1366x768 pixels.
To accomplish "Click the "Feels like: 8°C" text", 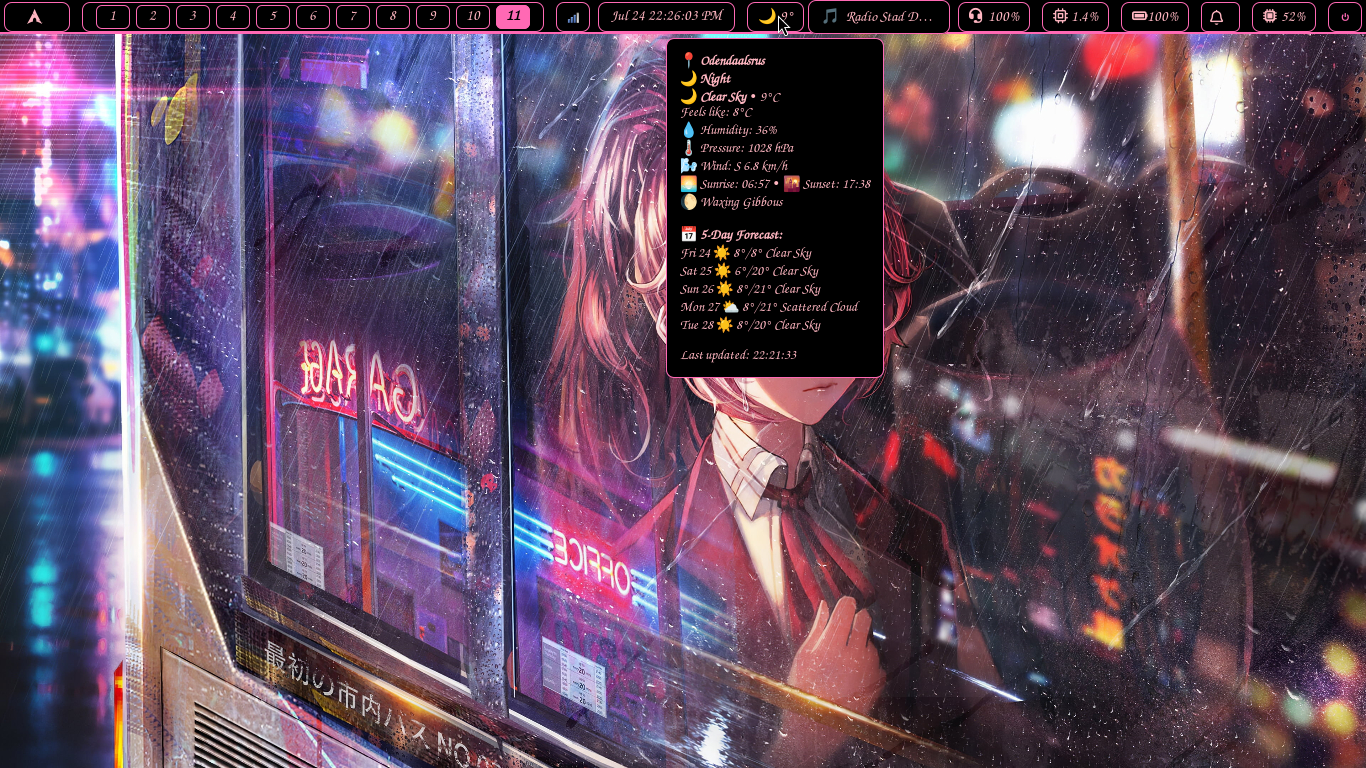I will coord(716,113).
